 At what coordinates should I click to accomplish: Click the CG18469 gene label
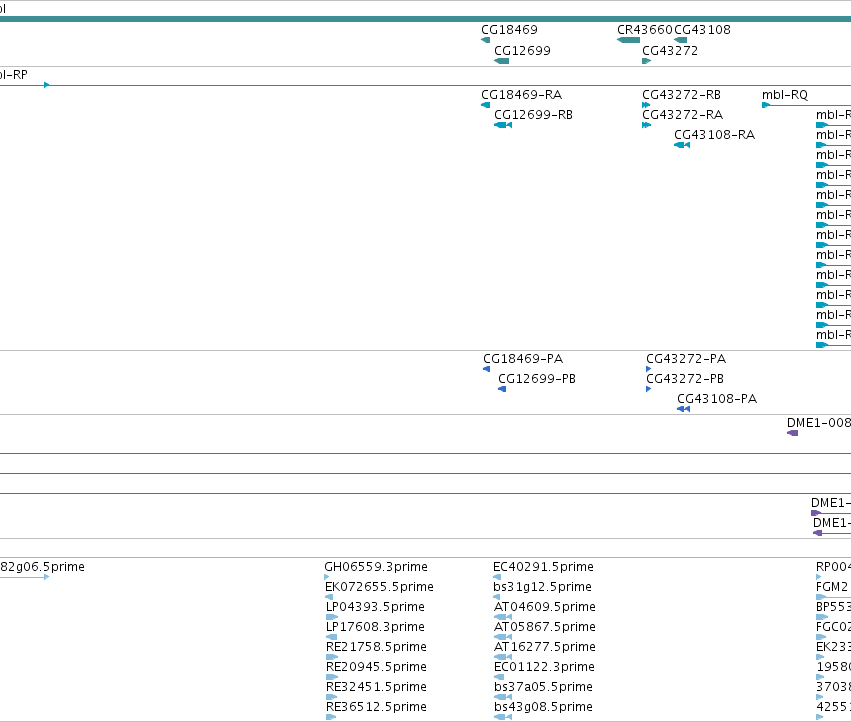click(509, 30)
